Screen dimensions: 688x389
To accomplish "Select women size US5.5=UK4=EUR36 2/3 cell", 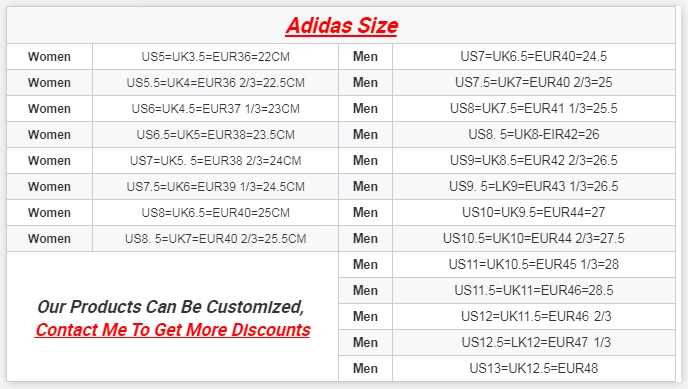I will tap(215, 82).
